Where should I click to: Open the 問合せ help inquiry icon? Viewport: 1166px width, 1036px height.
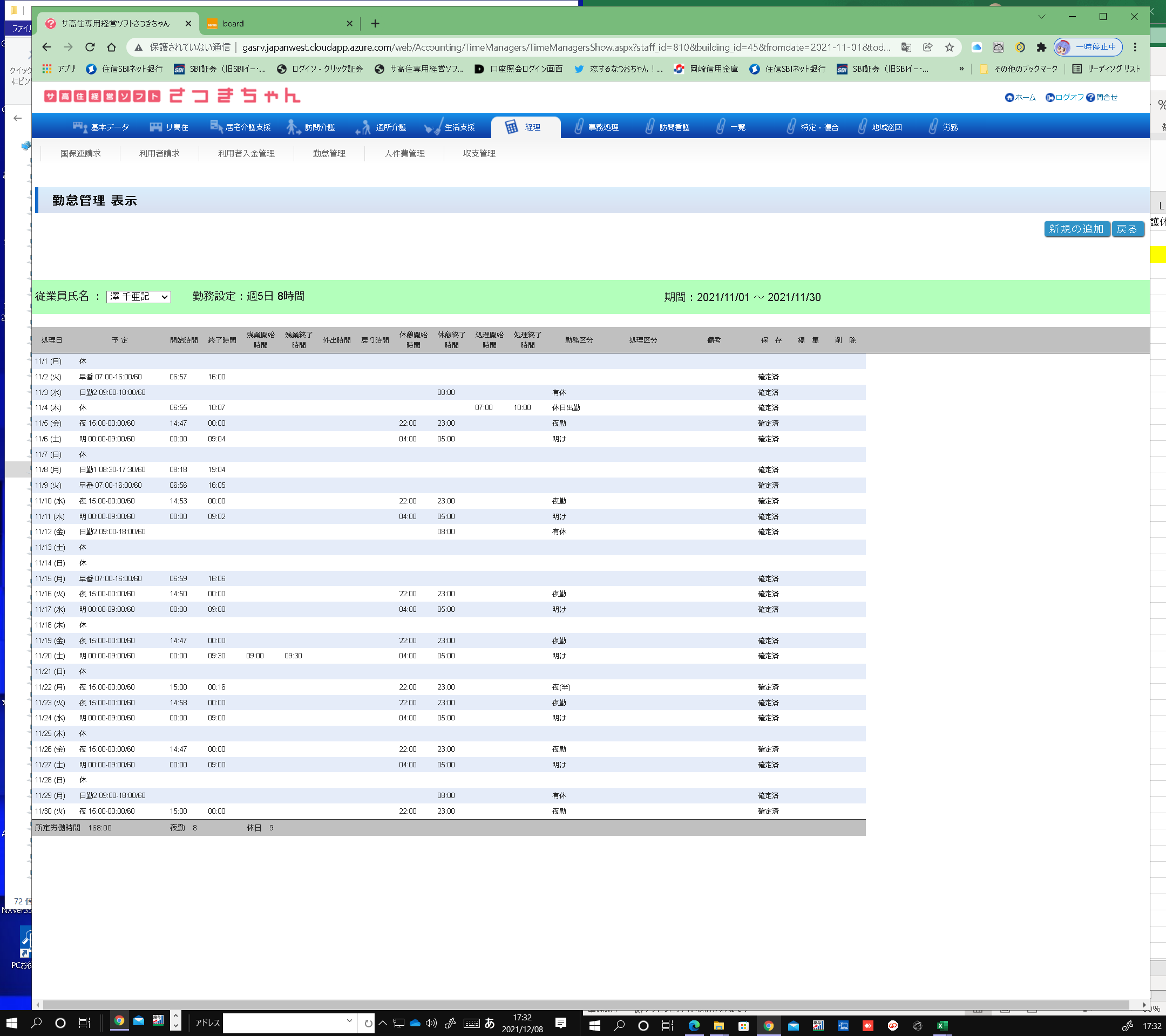click(1090, 98)
